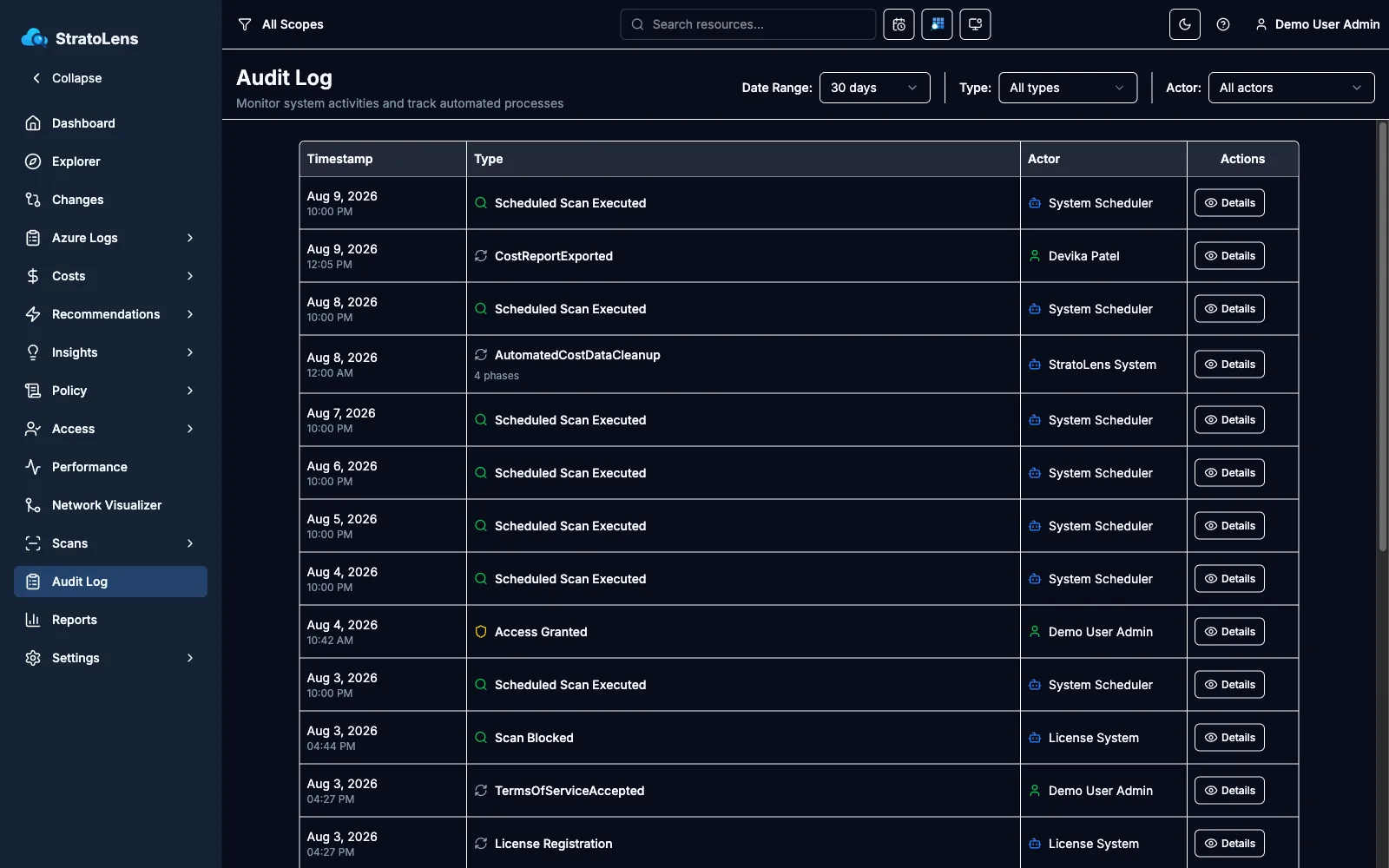The height and width of the screenshot is (868, 1389).
Task: Toggle dark mode with the moon button
Action: [x=1185, y=24]
